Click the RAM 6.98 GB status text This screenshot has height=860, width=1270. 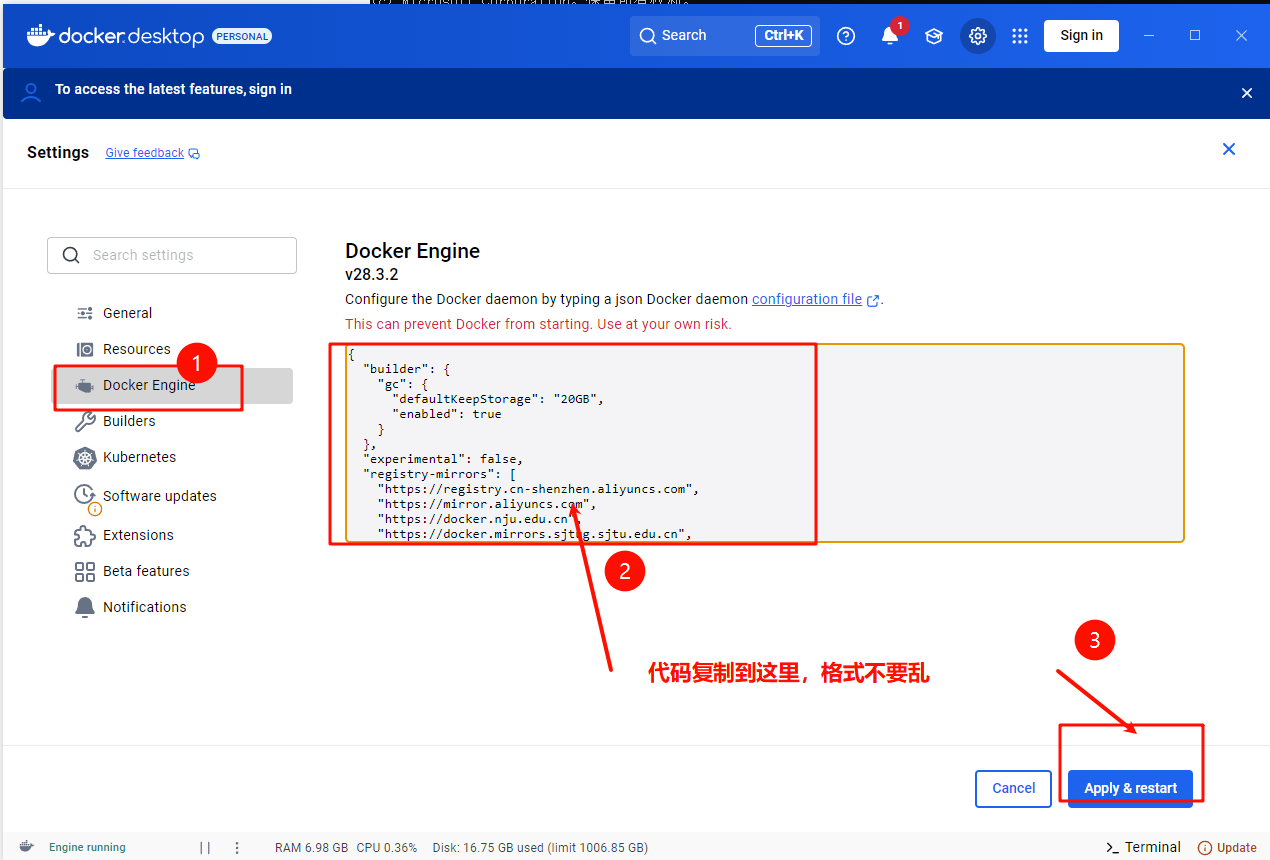pyautogui.click(x=311, y=847)
